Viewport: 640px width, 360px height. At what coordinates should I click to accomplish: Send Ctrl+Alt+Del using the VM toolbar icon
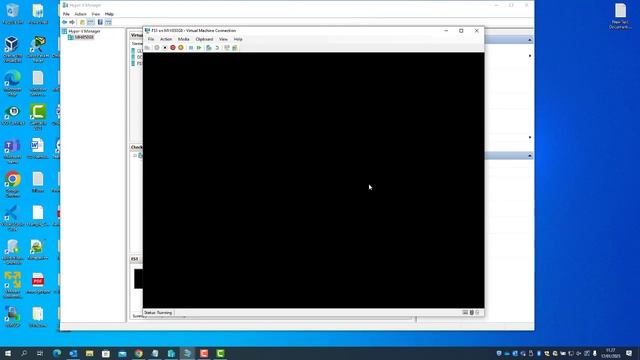(147, 48)
